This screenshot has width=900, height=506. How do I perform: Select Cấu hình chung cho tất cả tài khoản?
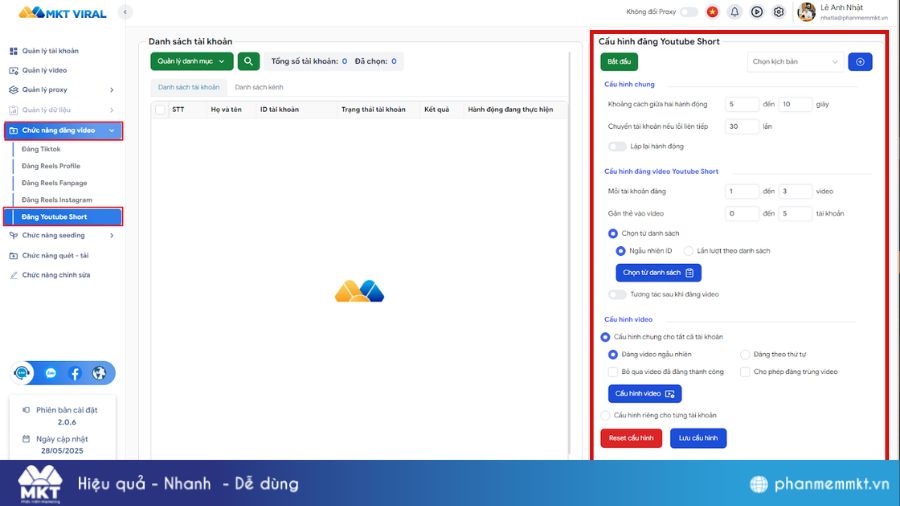605,337
